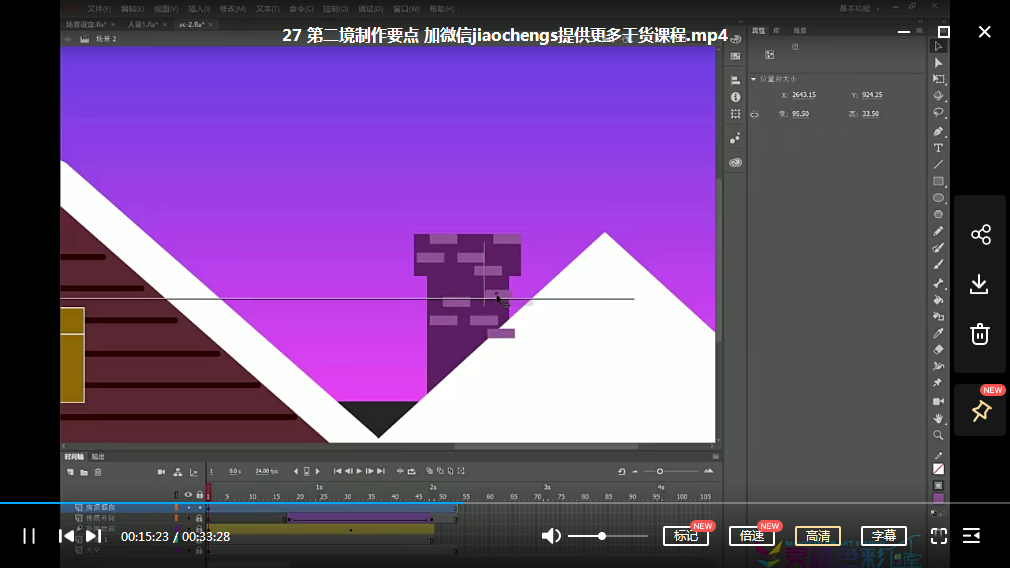Select the Eyedropper tool
1010x568 pixels.
coord(939,333)
